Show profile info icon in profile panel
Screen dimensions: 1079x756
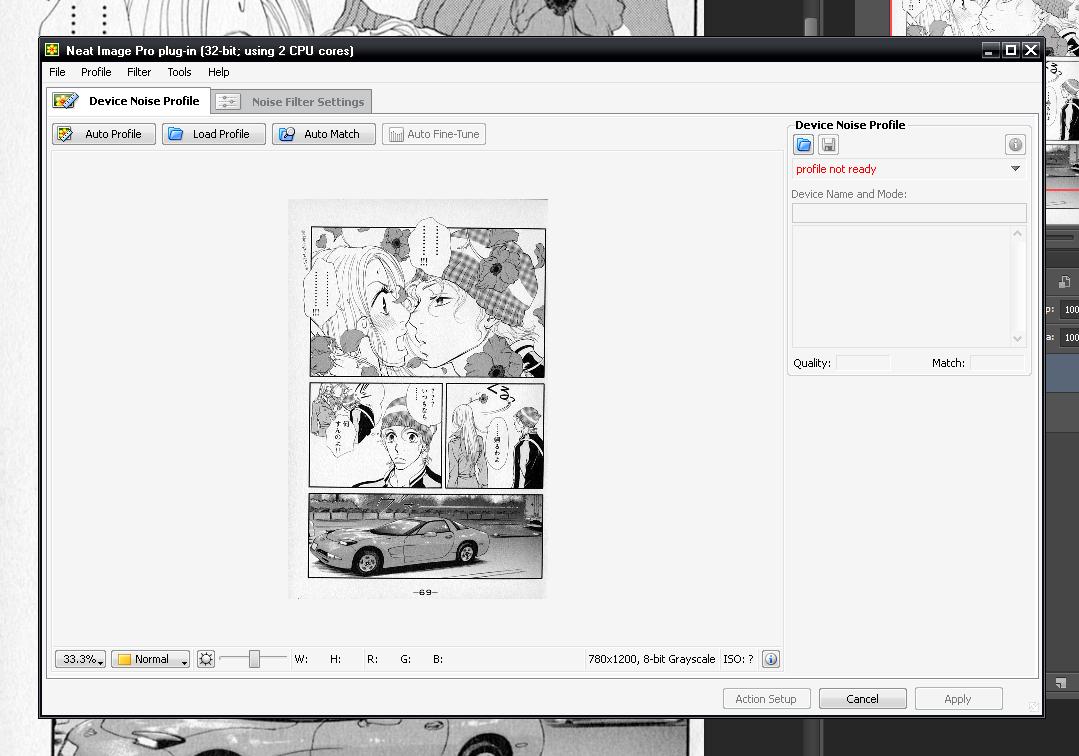[x=1015, y=144]
